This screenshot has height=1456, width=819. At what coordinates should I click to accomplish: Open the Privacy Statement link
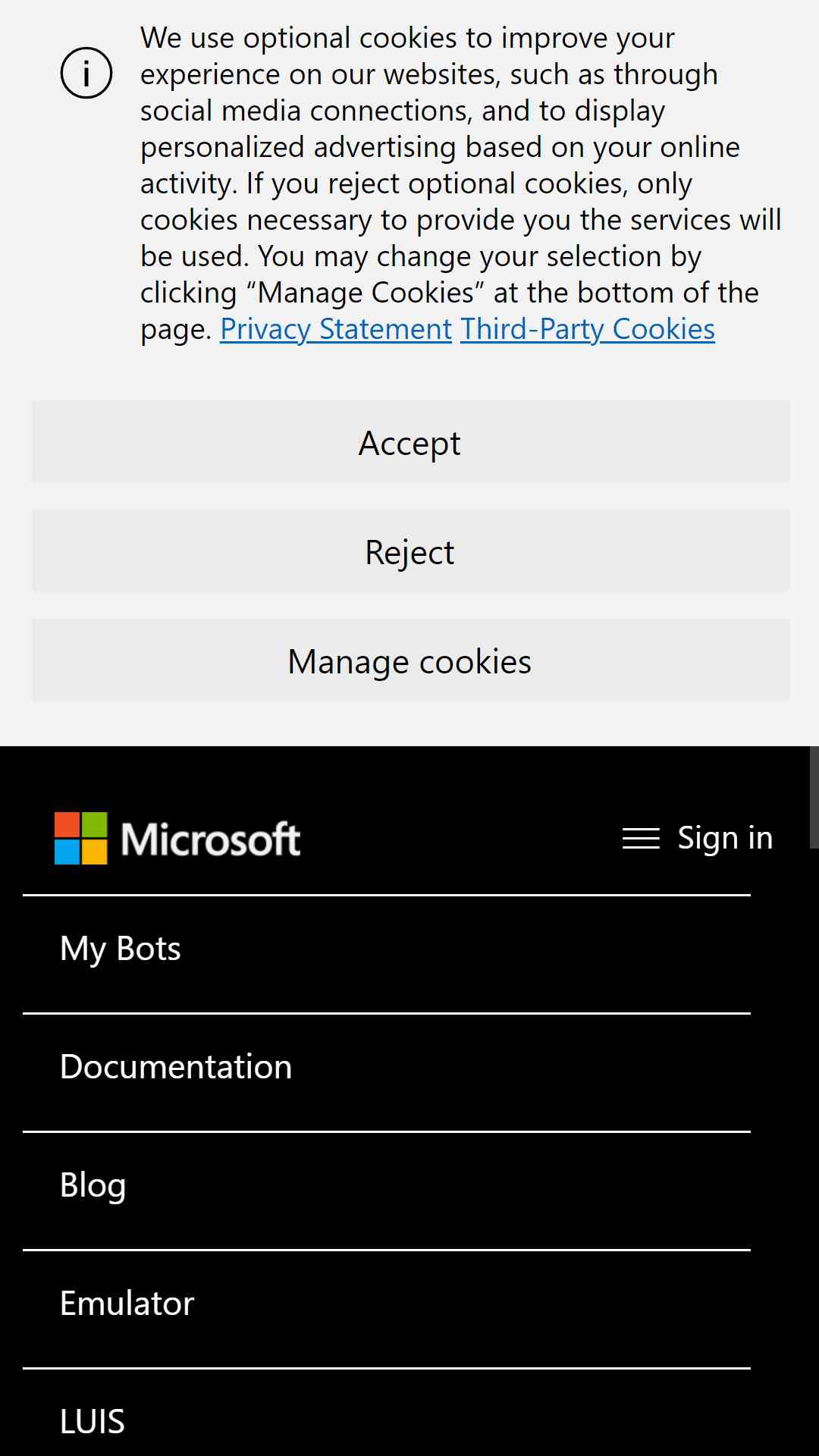coord(336,329)
